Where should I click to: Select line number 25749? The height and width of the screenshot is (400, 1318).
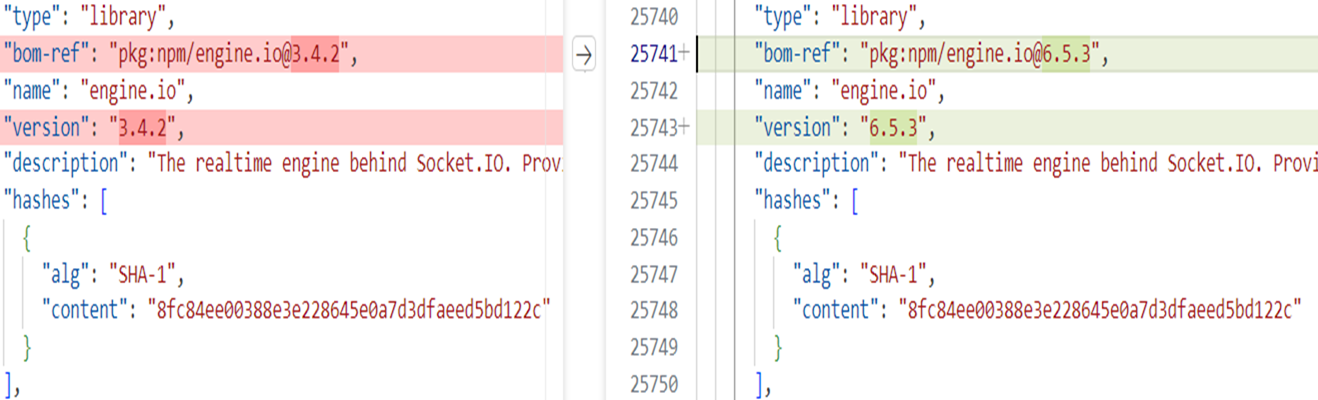point(655,347)
